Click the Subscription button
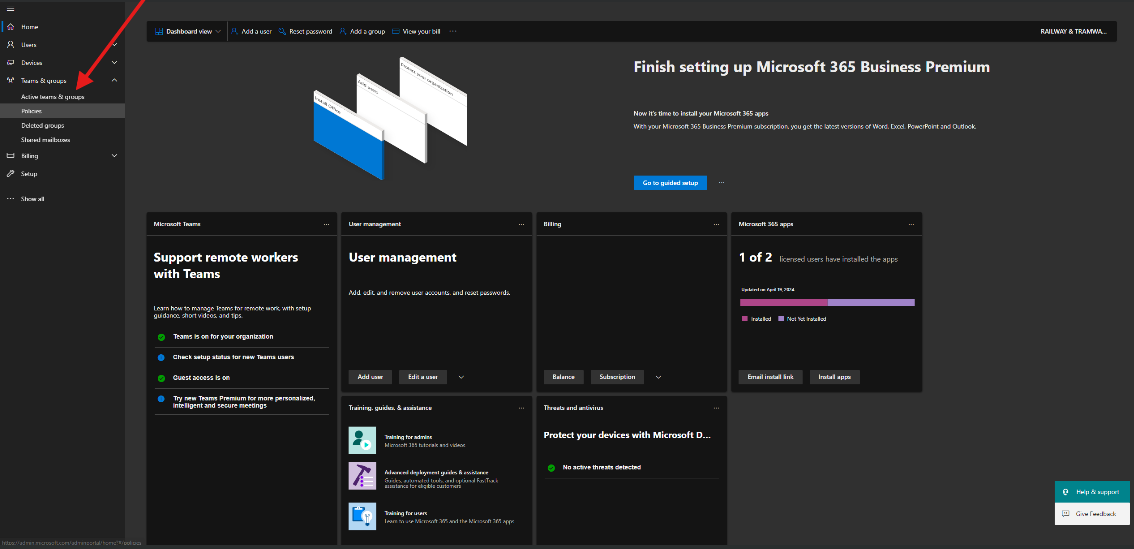The height and width of the screenshot is (549, 1134). click(617, 377)
